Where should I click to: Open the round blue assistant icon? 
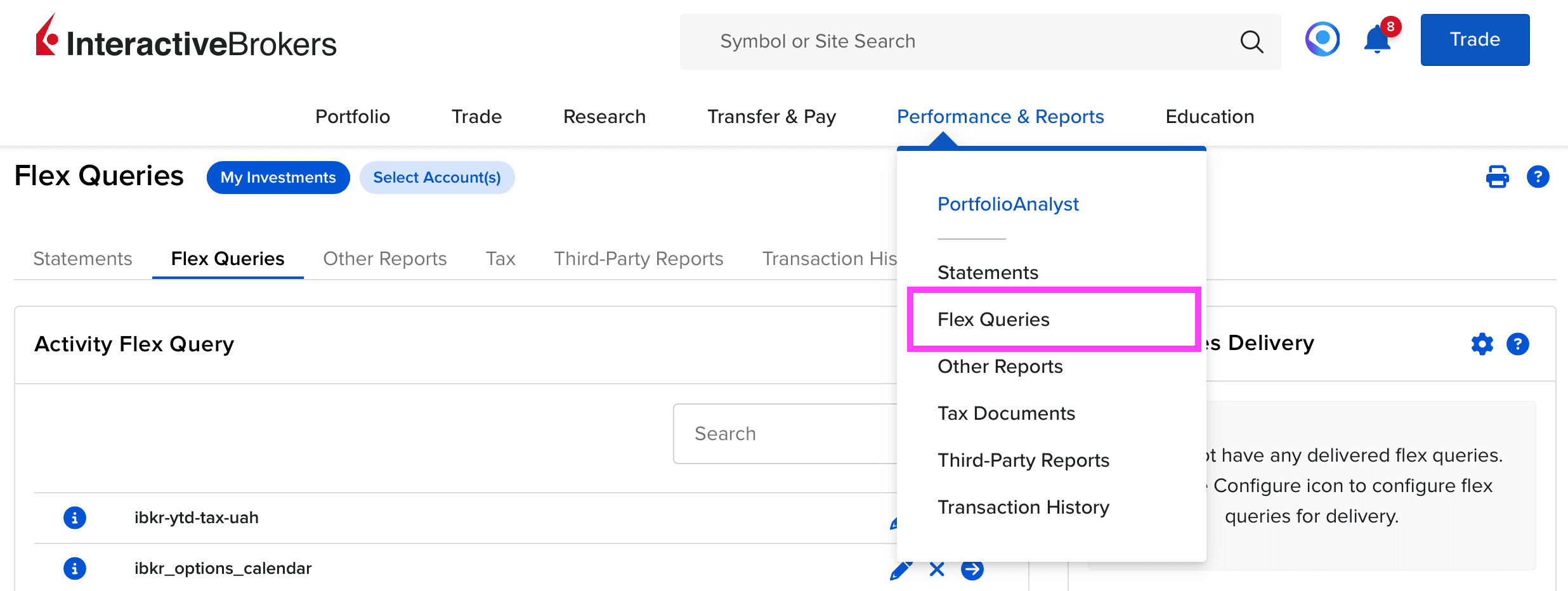(x=1323, y=39)
